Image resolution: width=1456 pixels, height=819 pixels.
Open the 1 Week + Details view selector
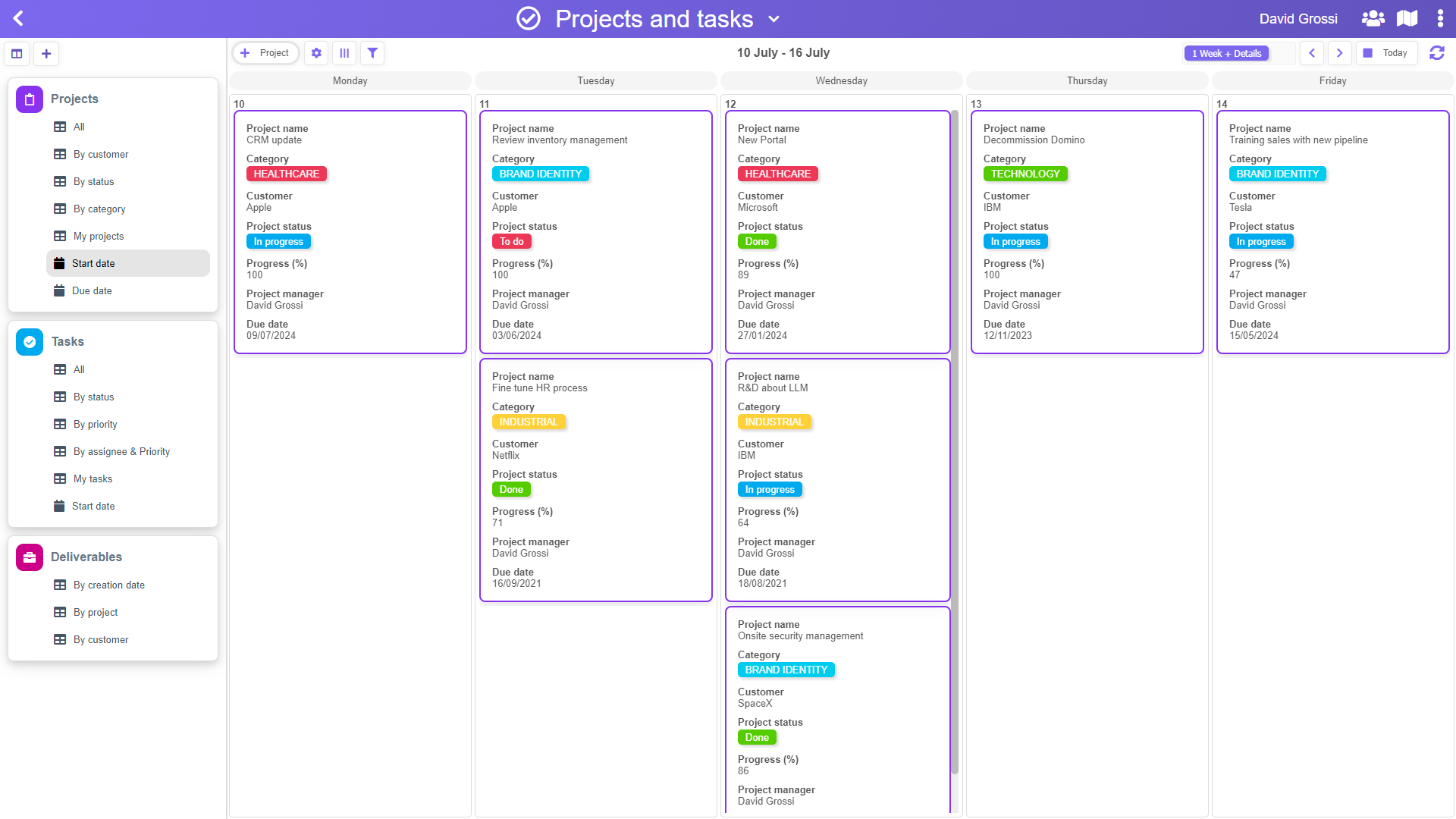click(1226, 53)
